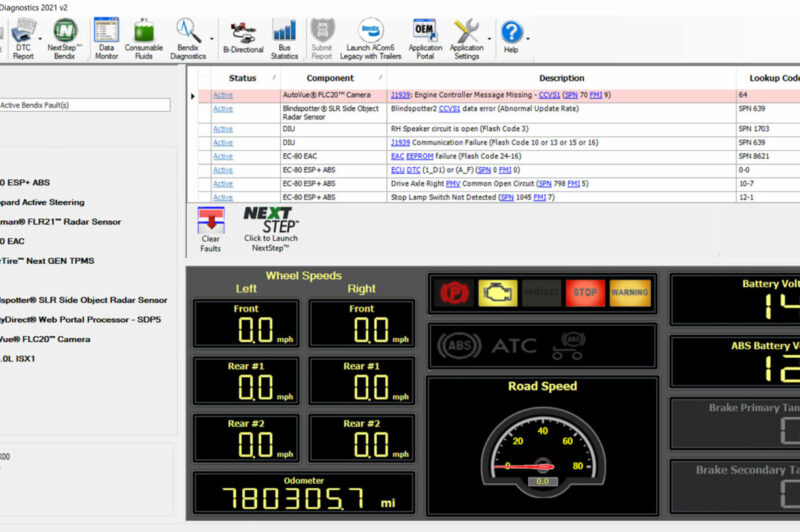The width and height of the screenshot is (800, 532).
Task: Open Bus Statistics
Action: [x=284, y=39]
